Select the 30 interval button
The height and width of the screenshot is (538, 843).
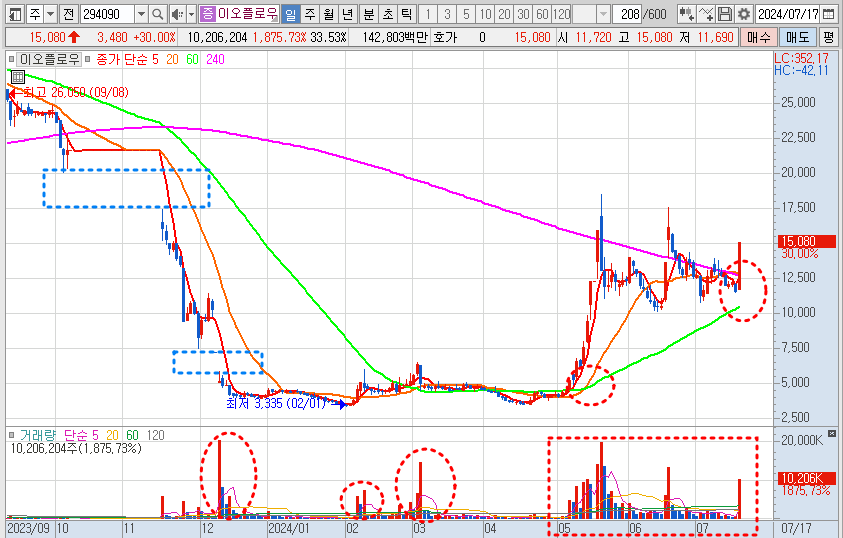click(523, 14)
